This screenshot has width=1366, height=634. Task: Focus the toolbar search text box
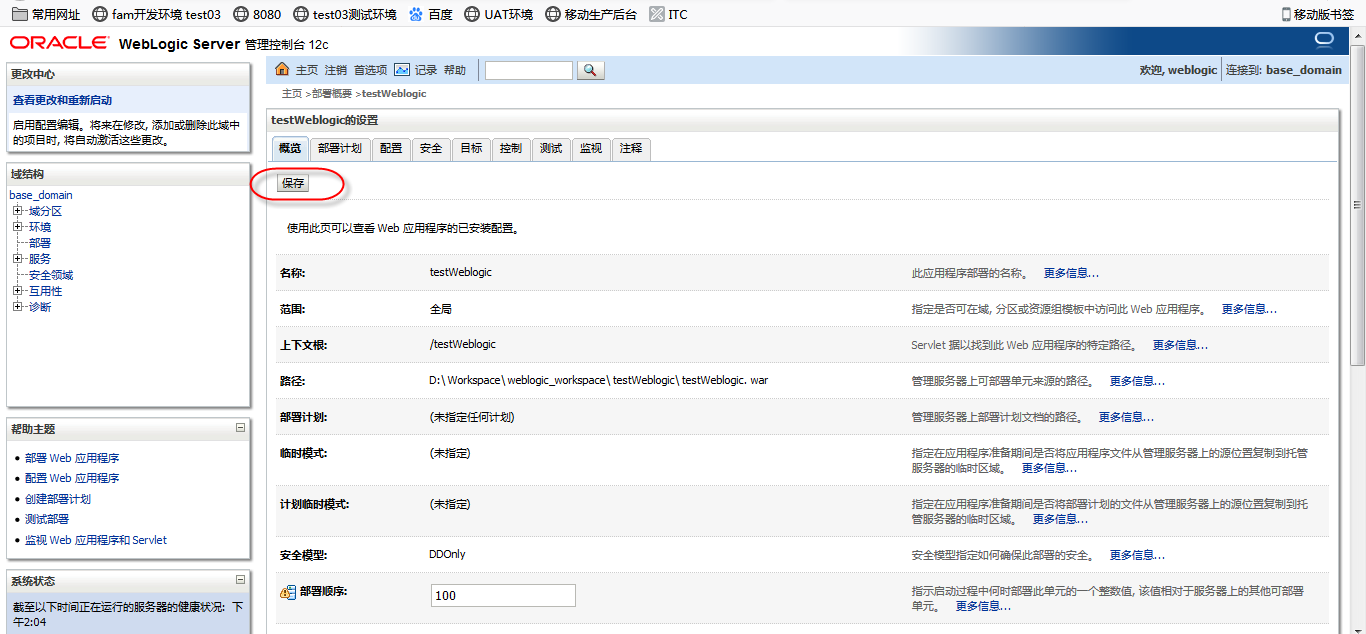tap(529, 70)
